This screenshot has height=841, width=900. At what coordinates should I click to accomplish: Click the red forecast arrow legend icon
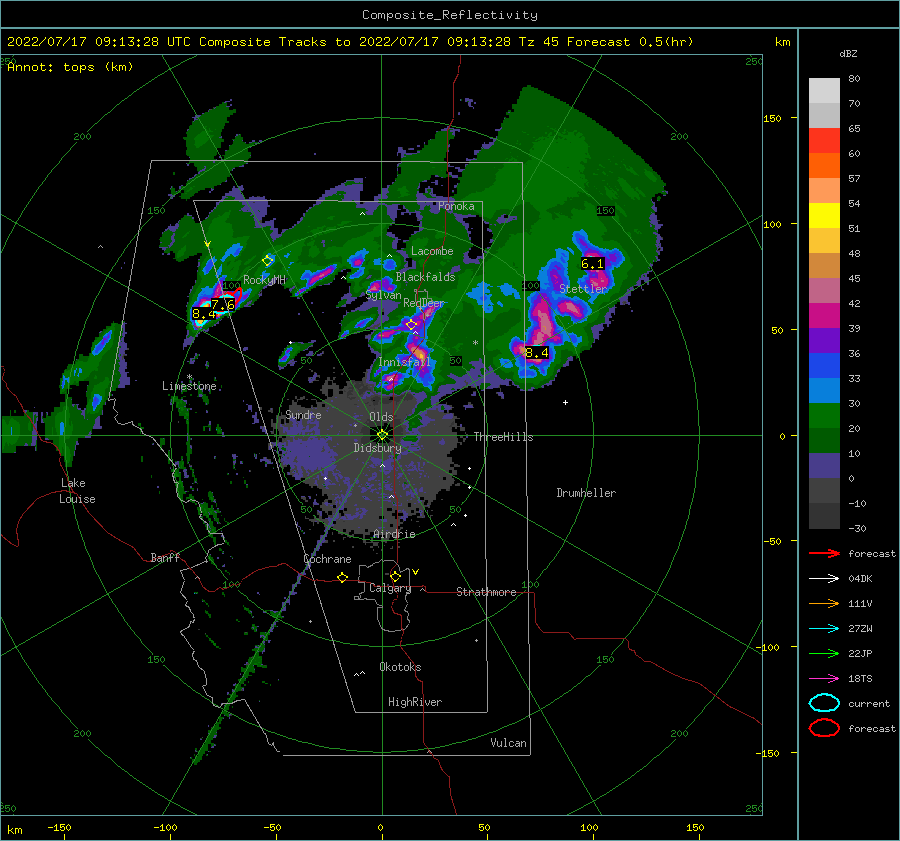pyautogui.click(x=824, y=553)
